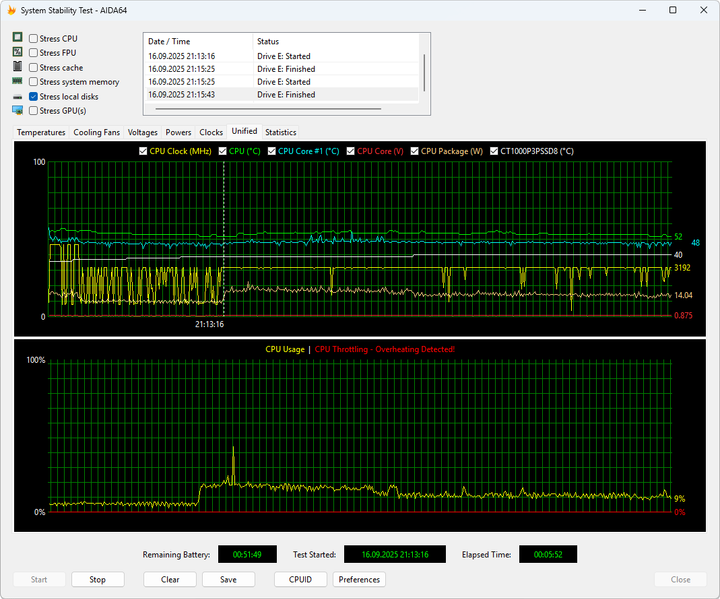Screen dimensions: 720x599
Task: Open the CPUID panel
Action: 300,580
